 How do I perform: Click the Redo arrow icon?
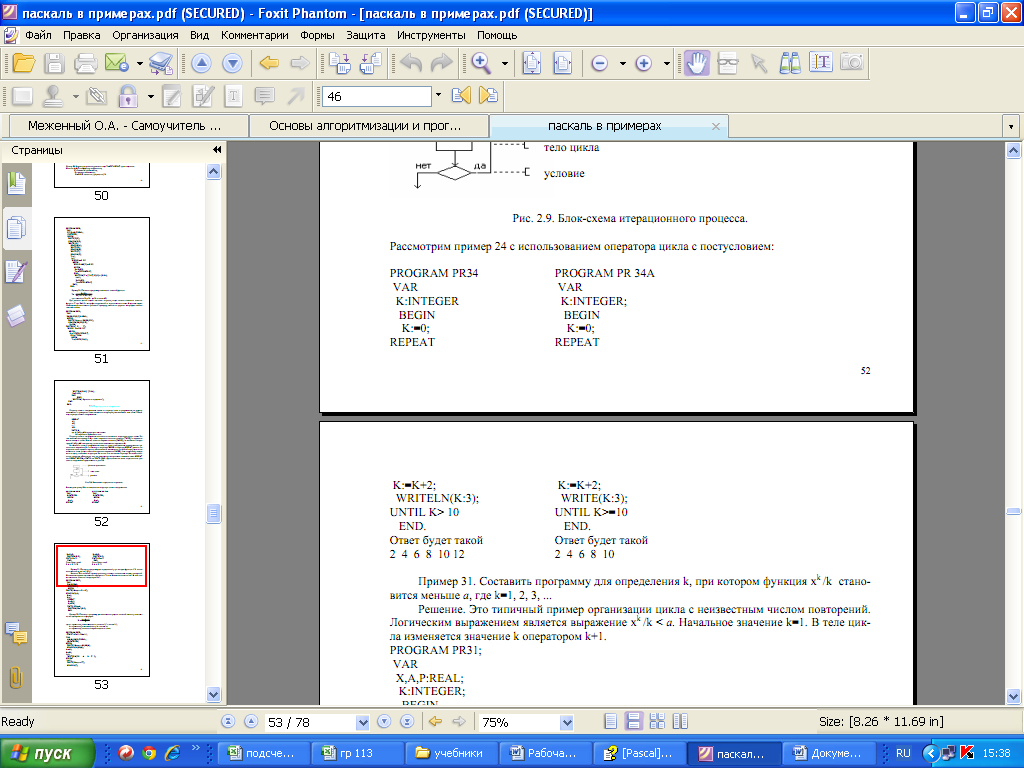pos(441,63)
